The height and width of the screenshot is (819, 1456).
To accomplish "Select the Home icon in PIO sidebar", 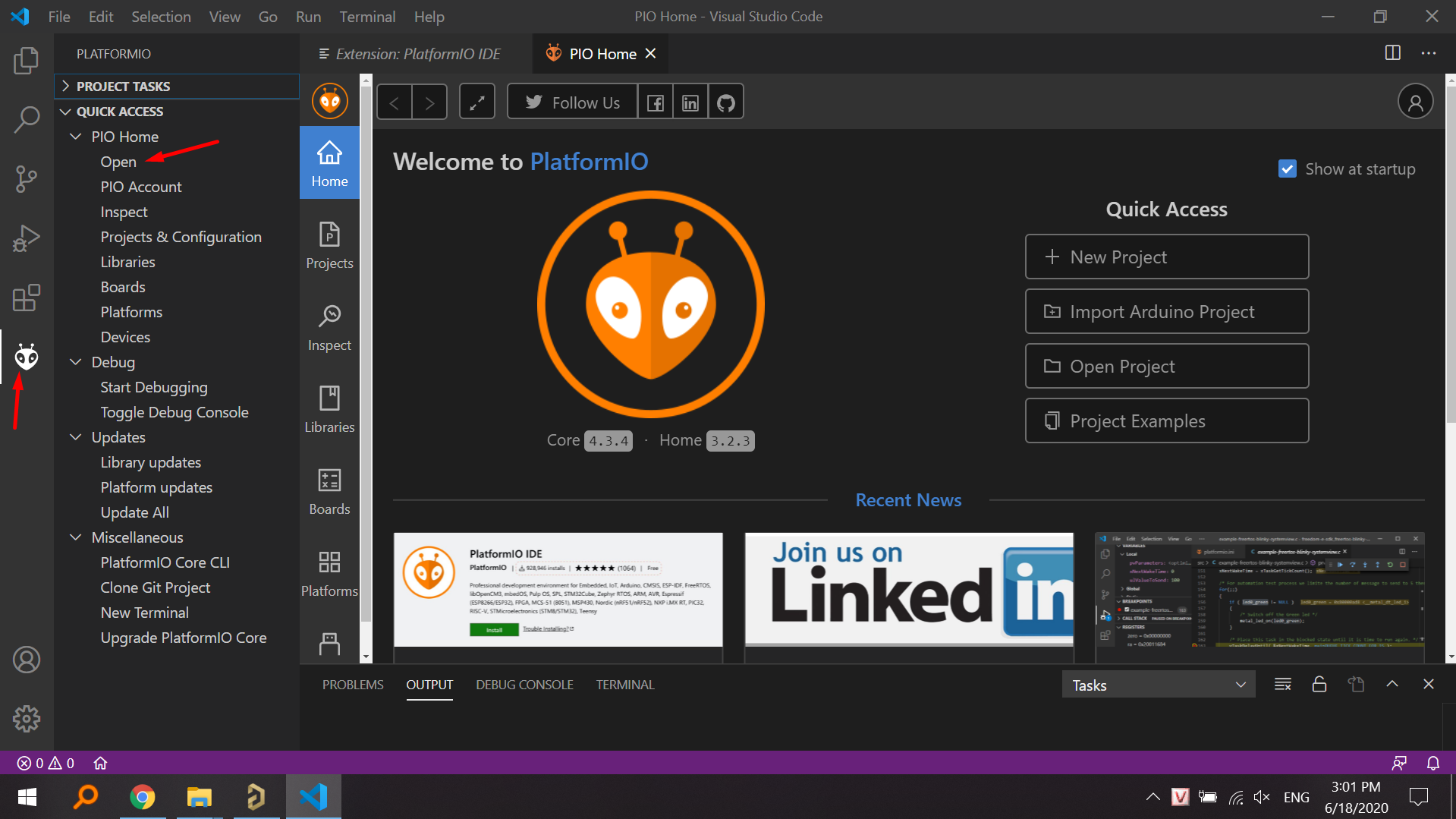I will pyautogui.click(x=329, y=162).
